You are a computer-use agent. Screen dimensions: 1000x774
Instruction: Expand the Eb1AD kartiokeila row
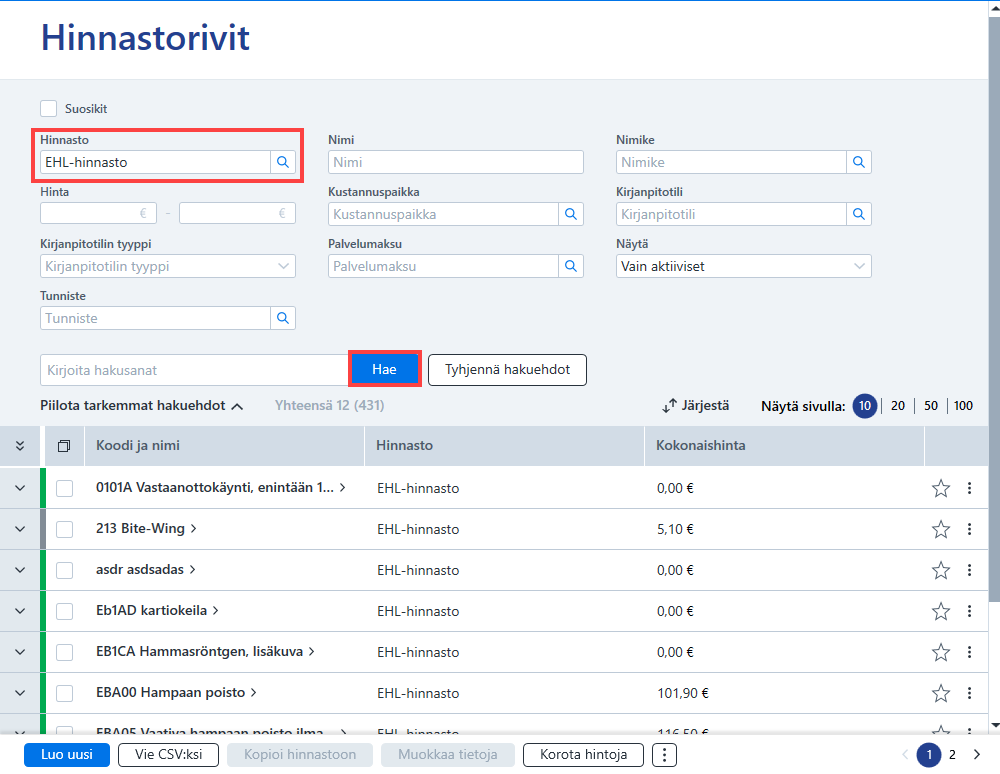click(20, 611)
